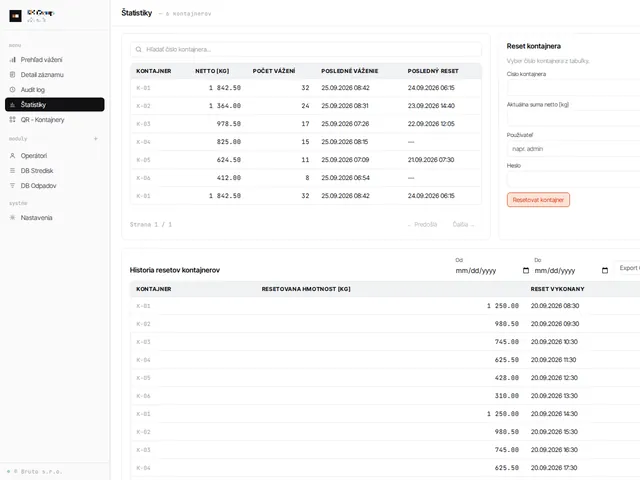This screenshot has width=640, height=480.
Task: Click RESETOVANÁ HMOTNOSŤ [KG] column header
Action: point(306,289)
